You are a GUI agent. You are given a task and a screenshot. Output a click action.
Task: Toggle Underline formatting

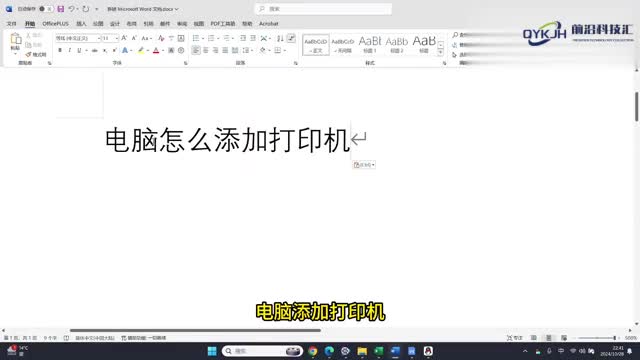coord(79,50)
